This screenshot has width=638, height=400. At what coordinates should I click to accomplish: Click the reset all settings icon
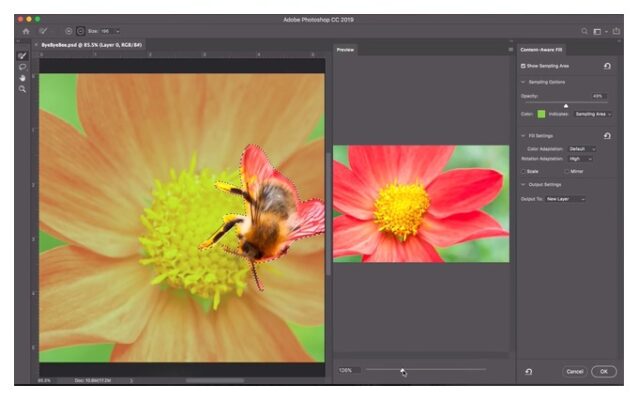tap(528, 372)
